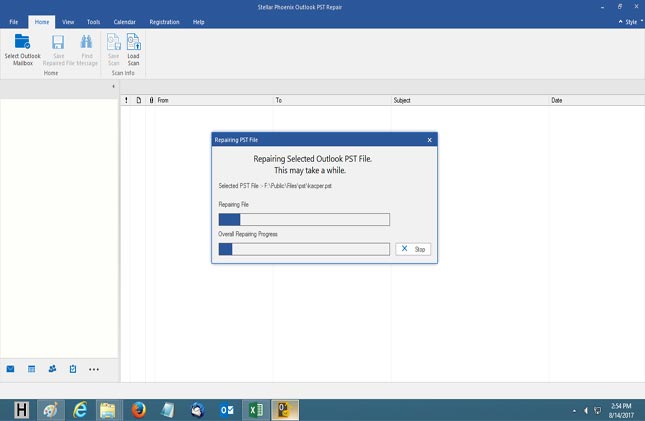Image resolution: width=645 pixels, height=421 pixels.
Task: Click the Stellar PST Repair taskbar icon
Action: pyautogui.click(x=285, y=410)
